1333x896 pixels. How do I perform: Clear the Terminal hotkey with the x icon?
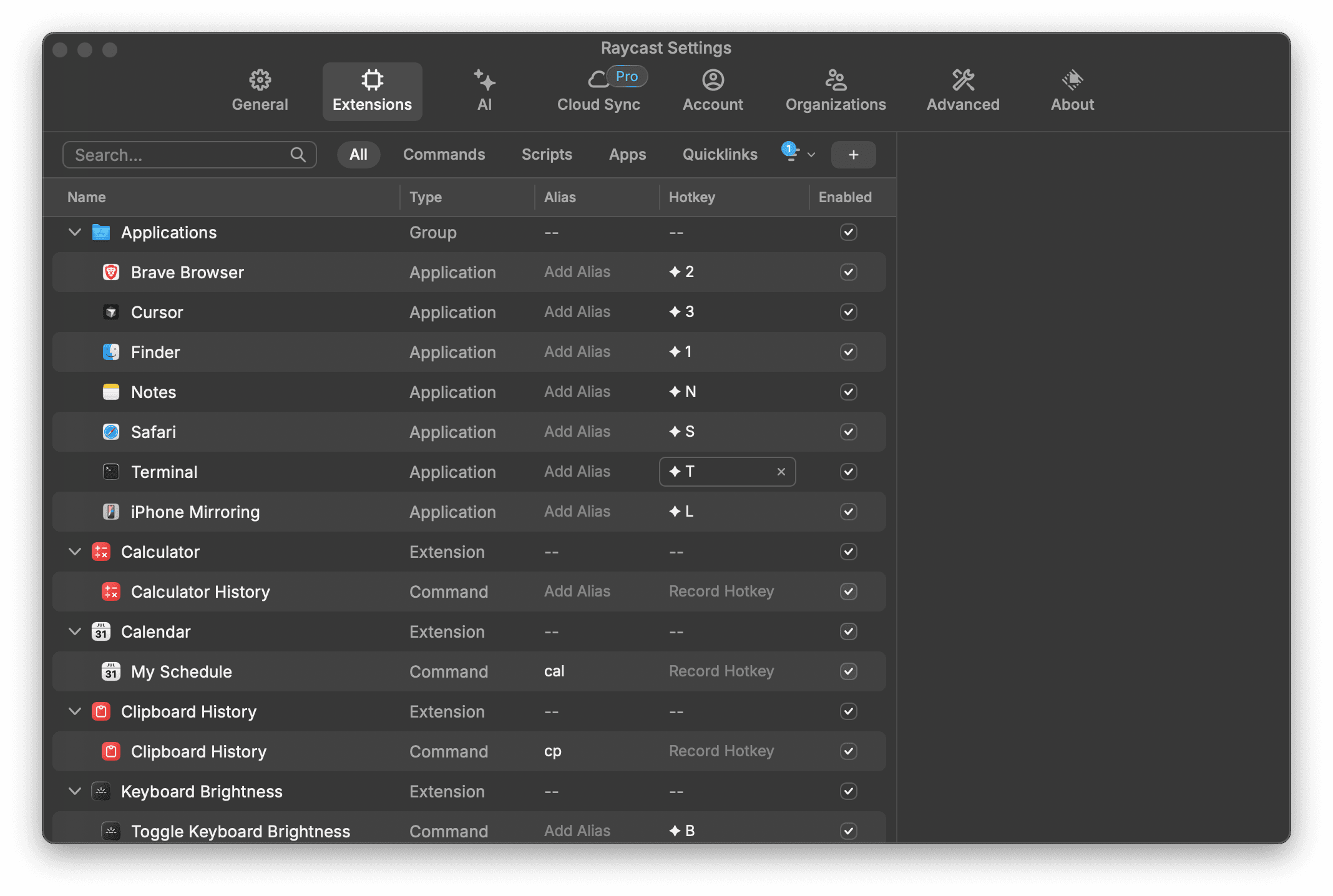(781, 472)
